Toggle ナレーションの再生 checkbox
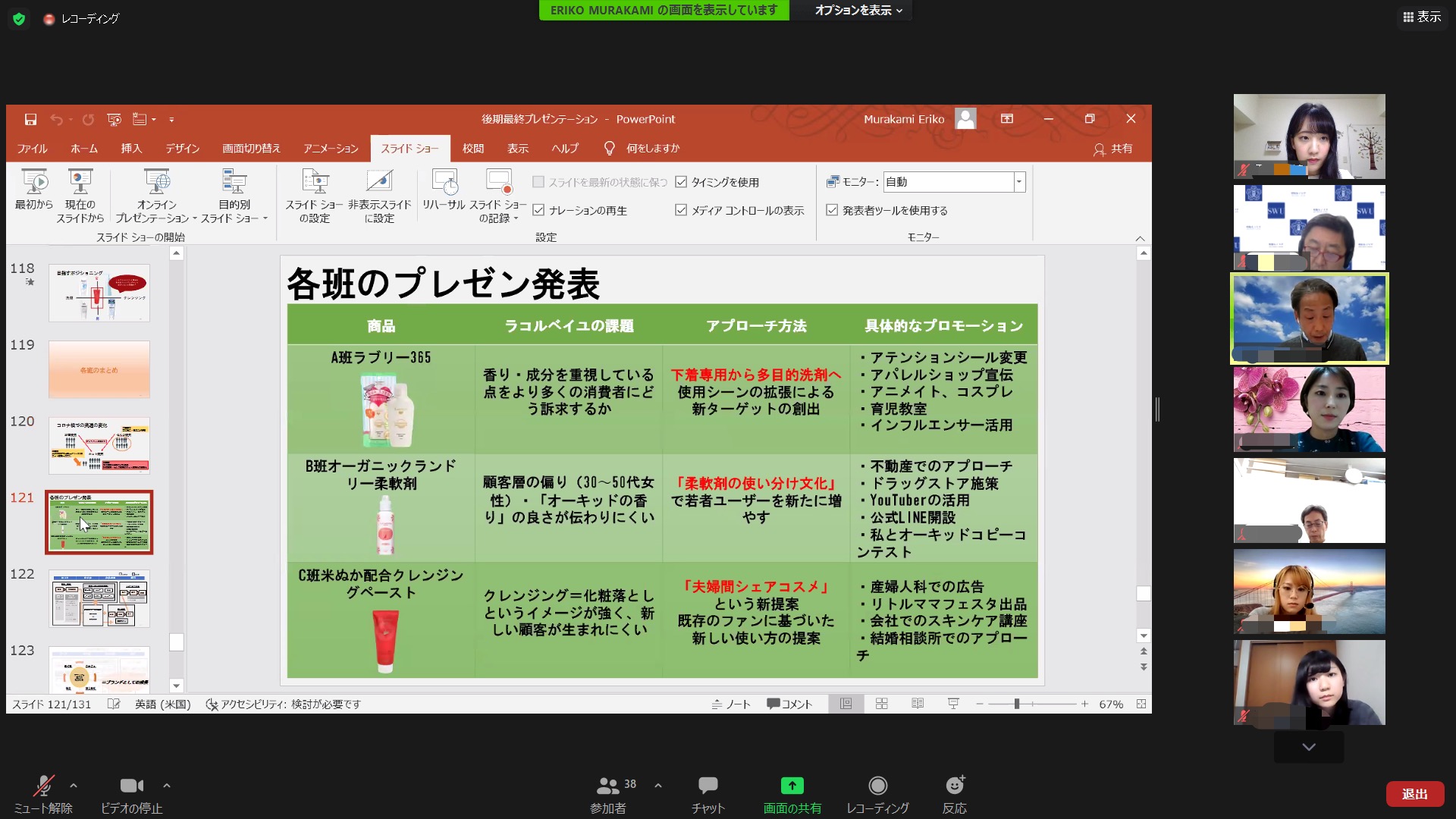Viewport: 1456px width, 819px height. click(x=538, y=210)
